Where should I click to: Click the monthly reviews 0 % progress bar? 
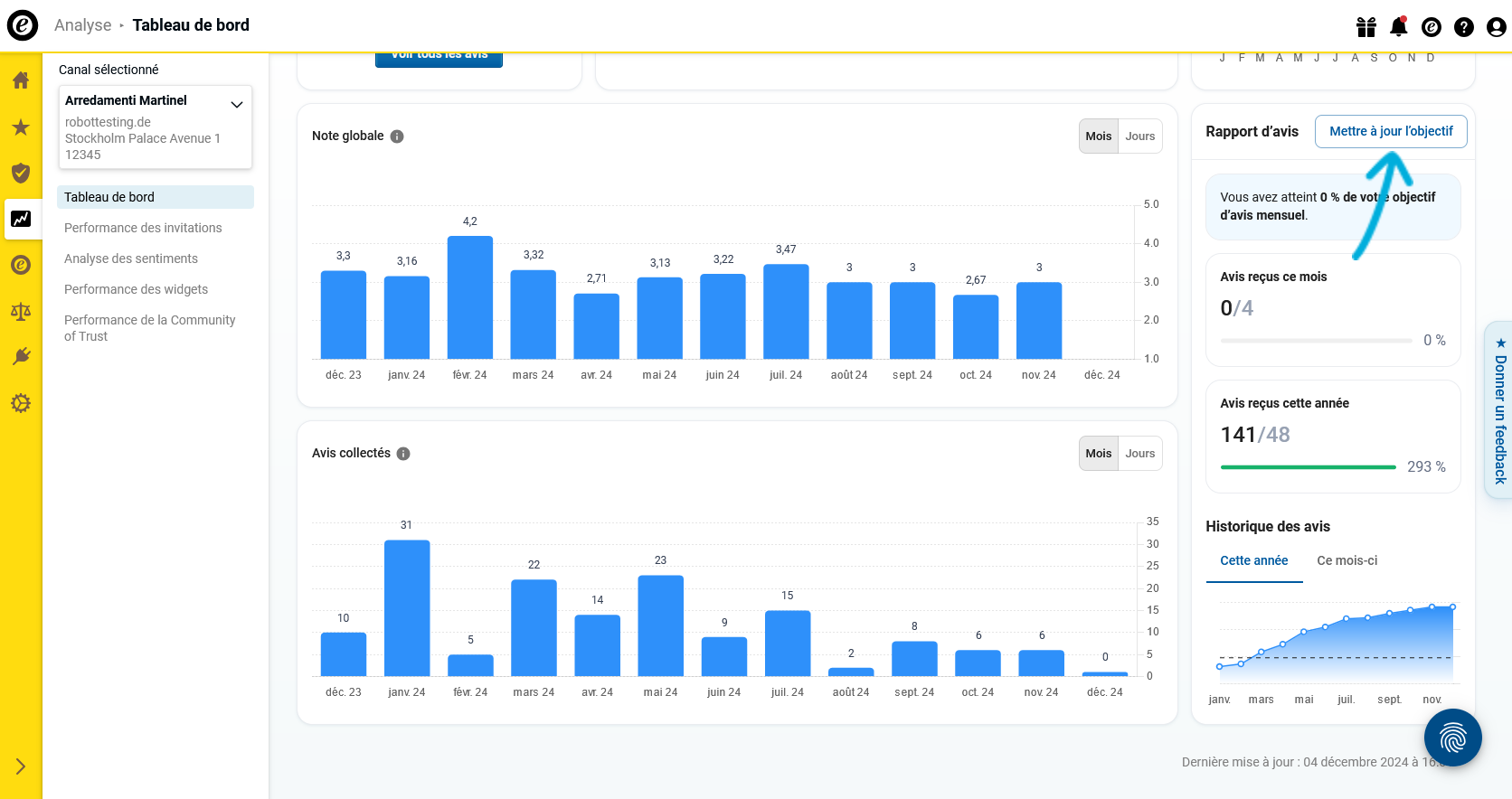1316,341
